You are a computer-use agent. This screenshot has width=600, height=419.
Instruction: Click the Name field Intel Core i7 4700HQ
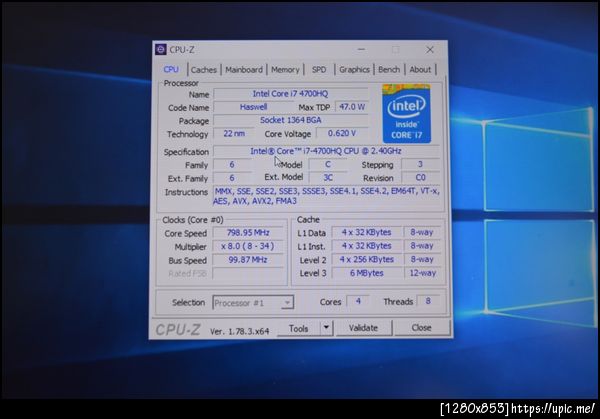click(290, 94)
